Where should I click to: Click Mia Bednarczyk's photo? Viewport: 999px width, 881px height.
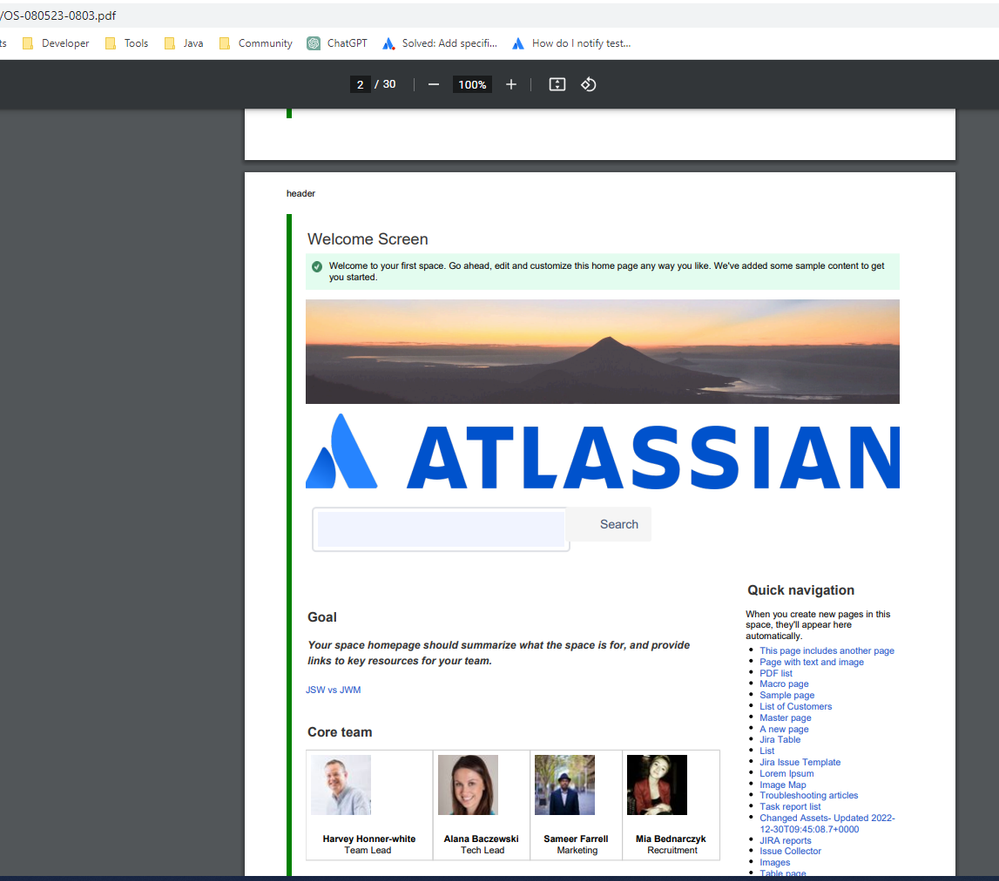pos(657,785)
